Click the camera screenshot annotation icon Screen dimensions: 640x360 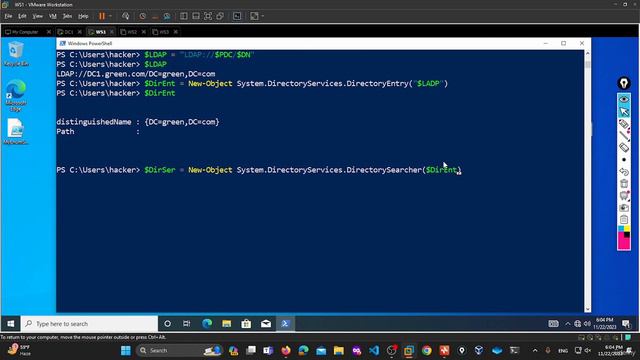tap(624, 208)
